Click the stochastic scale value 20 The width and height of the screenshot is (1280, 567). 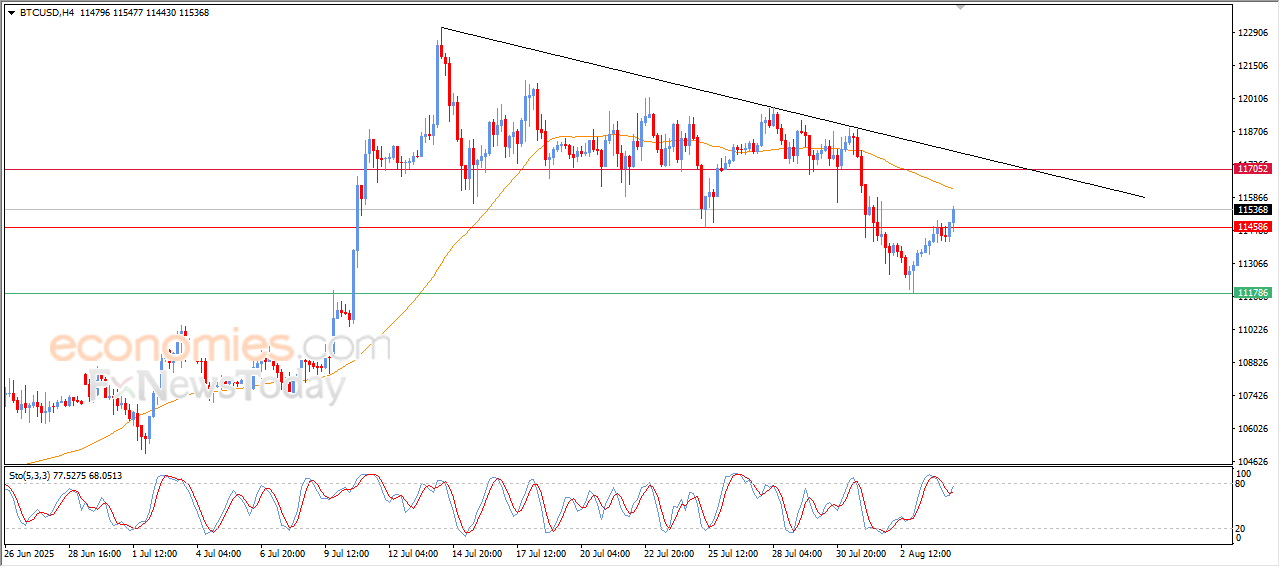(x=1242, y=528)
